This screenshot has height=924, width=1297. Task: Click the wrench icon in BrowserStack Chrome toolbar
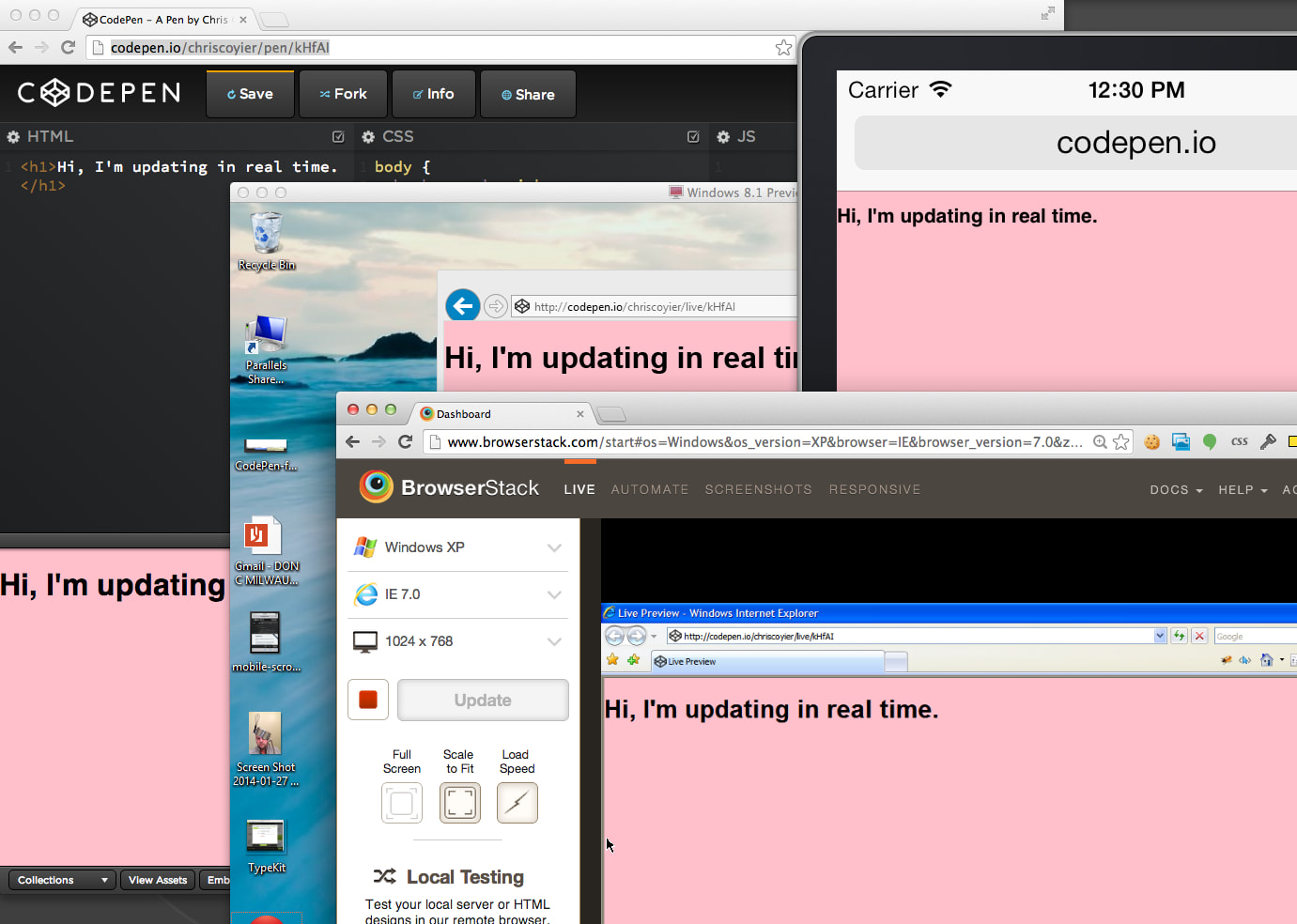(1268, 441)
